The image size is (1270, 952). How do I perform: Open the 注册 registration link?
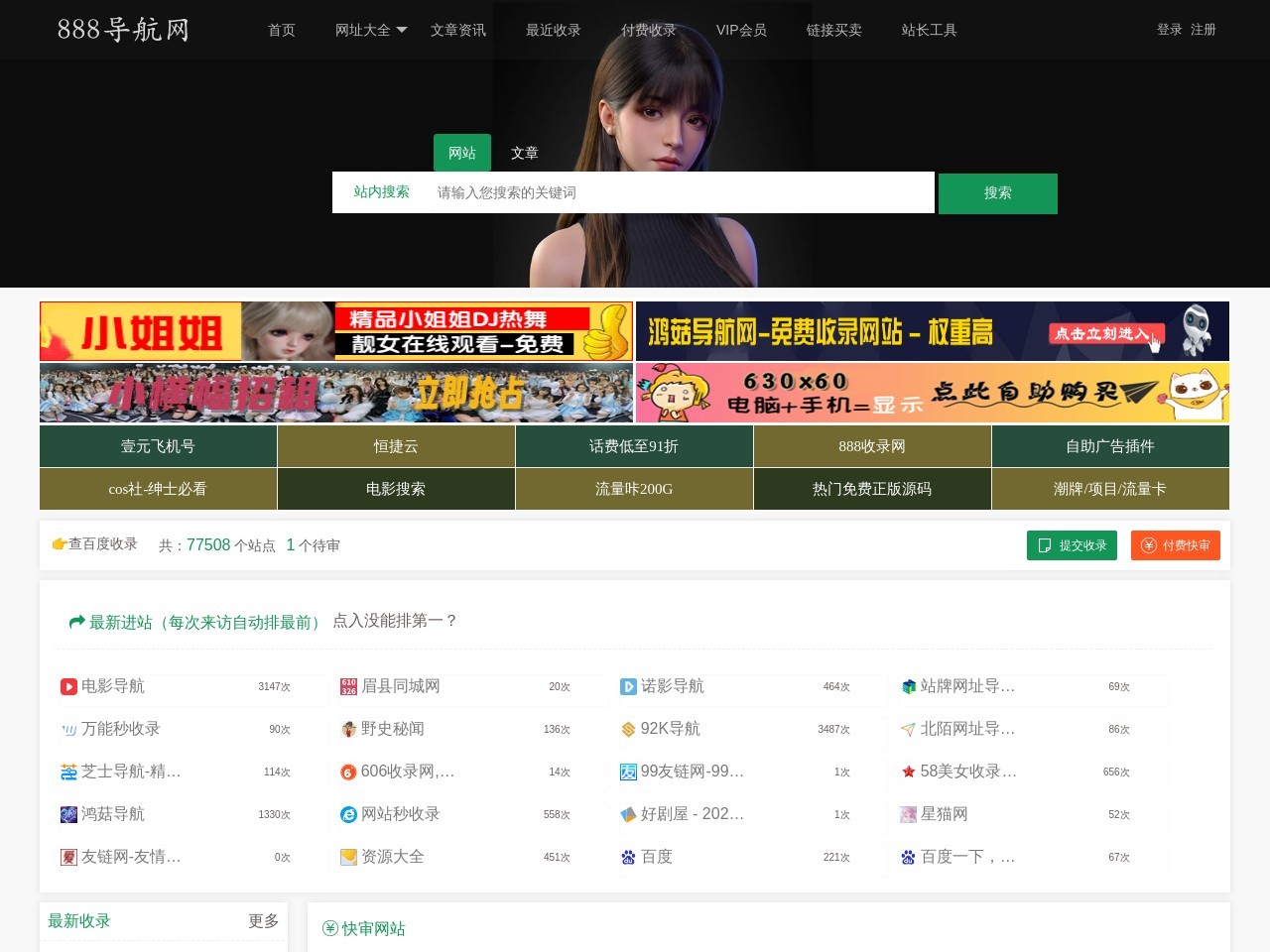tap(1202, 30)
